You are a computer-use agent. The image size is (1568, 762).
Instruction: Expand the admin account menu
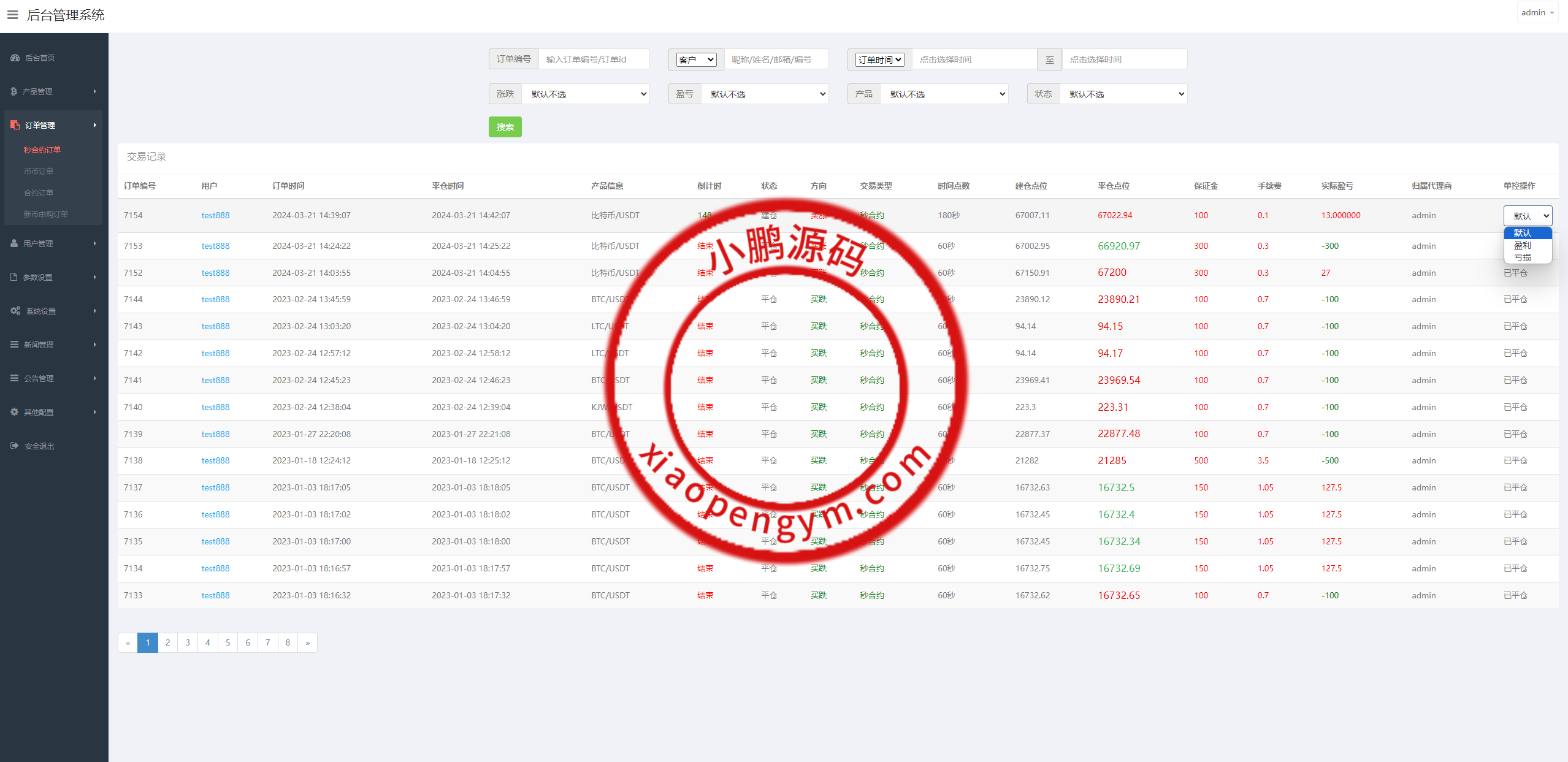point(1537,12)
